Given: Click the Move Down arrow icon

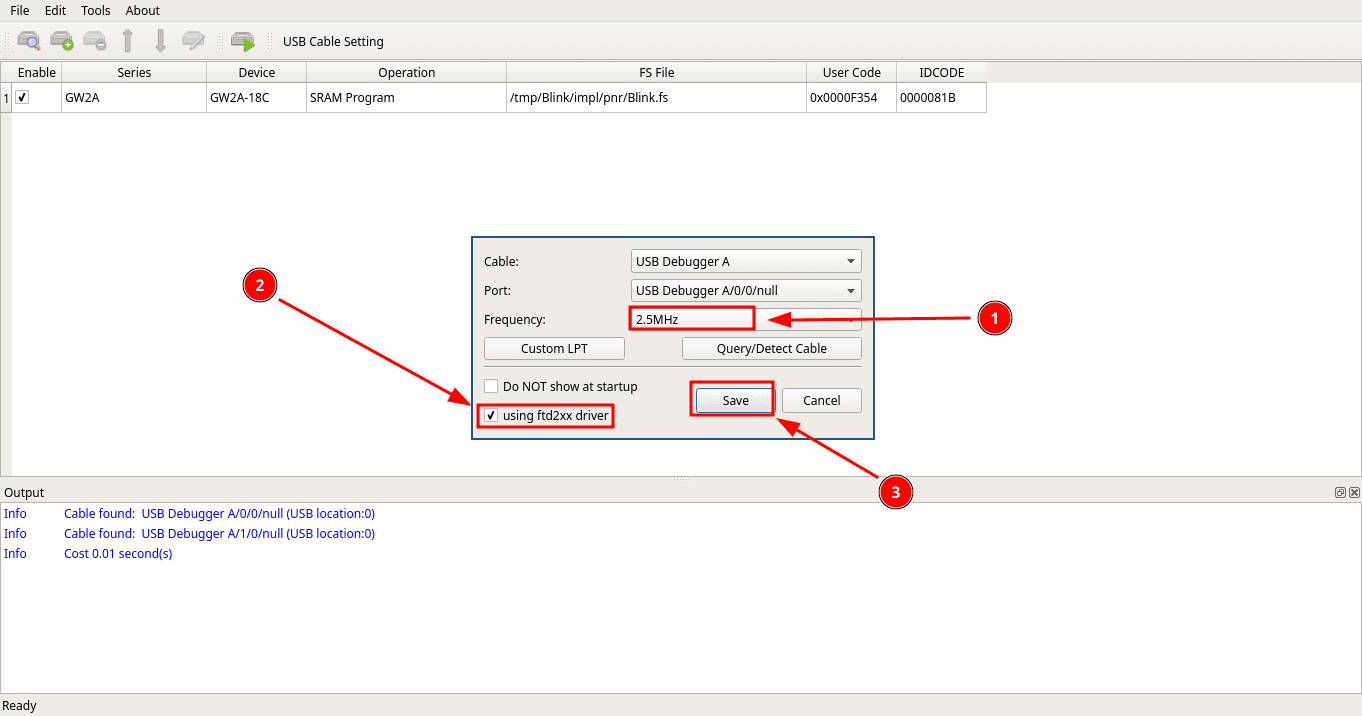Looking at the screenshot, I should pyautogui.click(x=160, y=41).
